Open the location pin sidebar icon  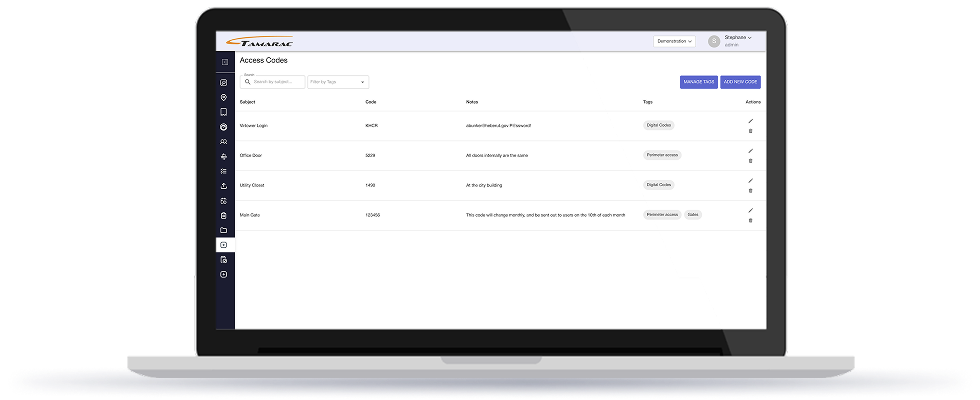coord(224,98)
